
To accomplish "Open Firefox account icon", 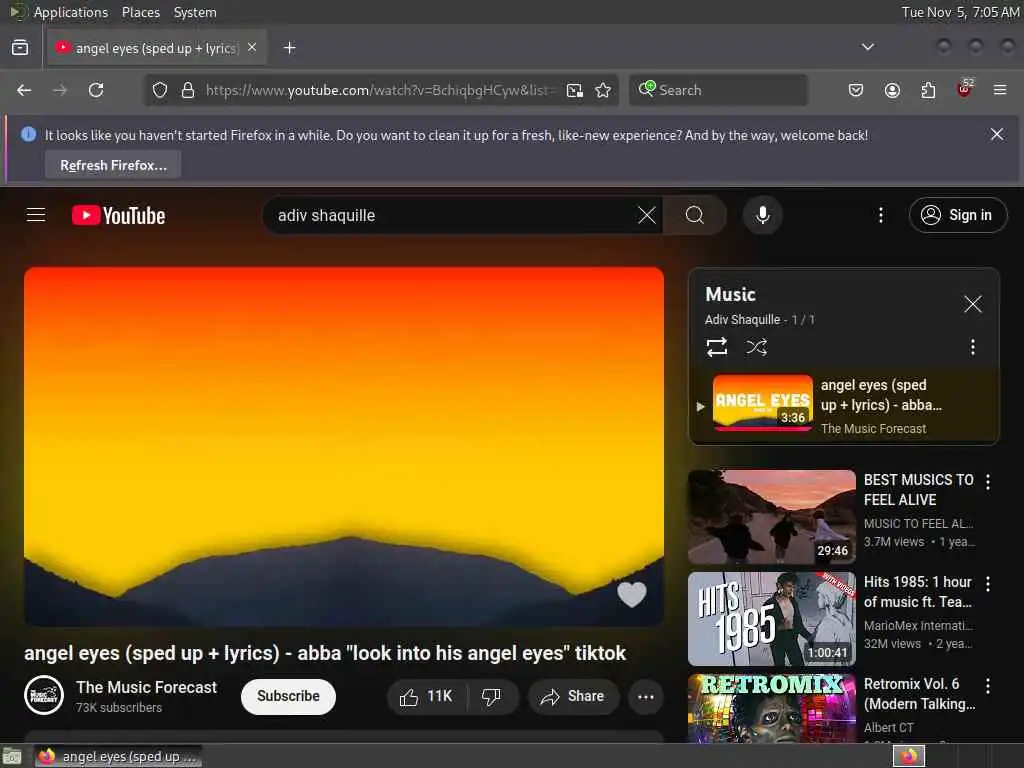I will (x=892, y=90).
